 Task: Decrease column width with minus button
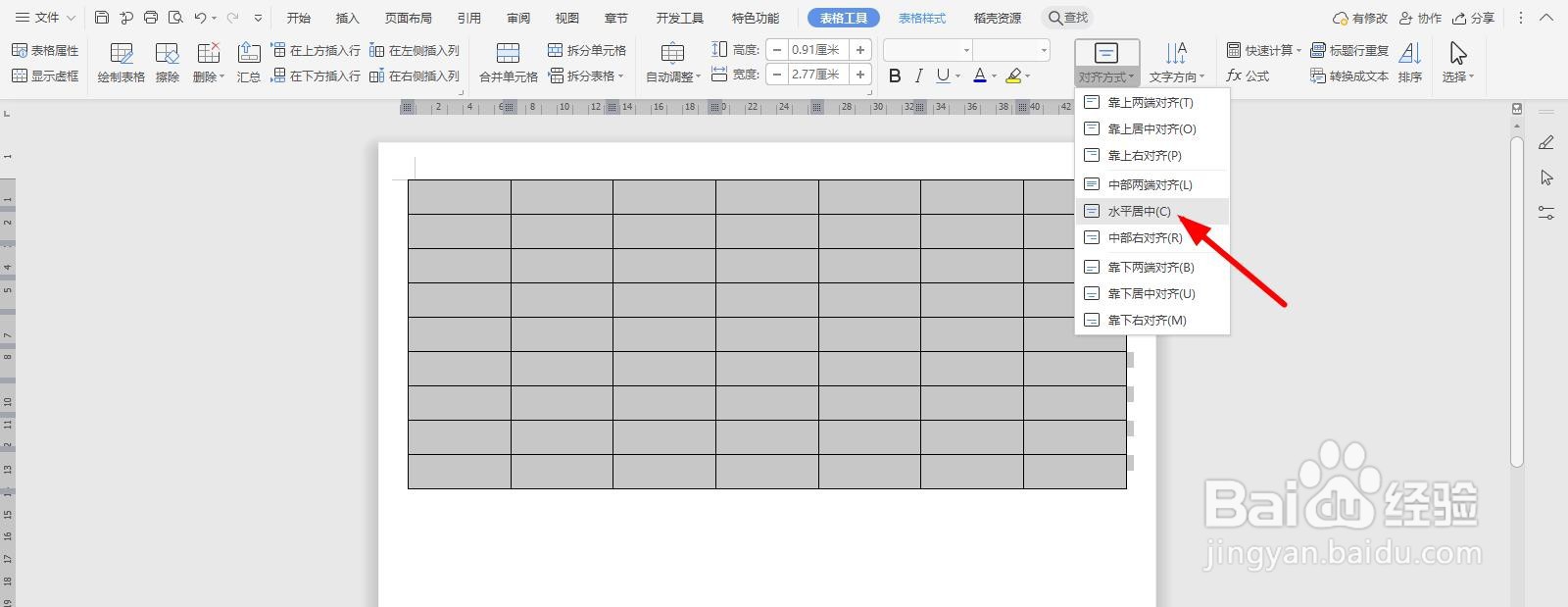(777, 75)
